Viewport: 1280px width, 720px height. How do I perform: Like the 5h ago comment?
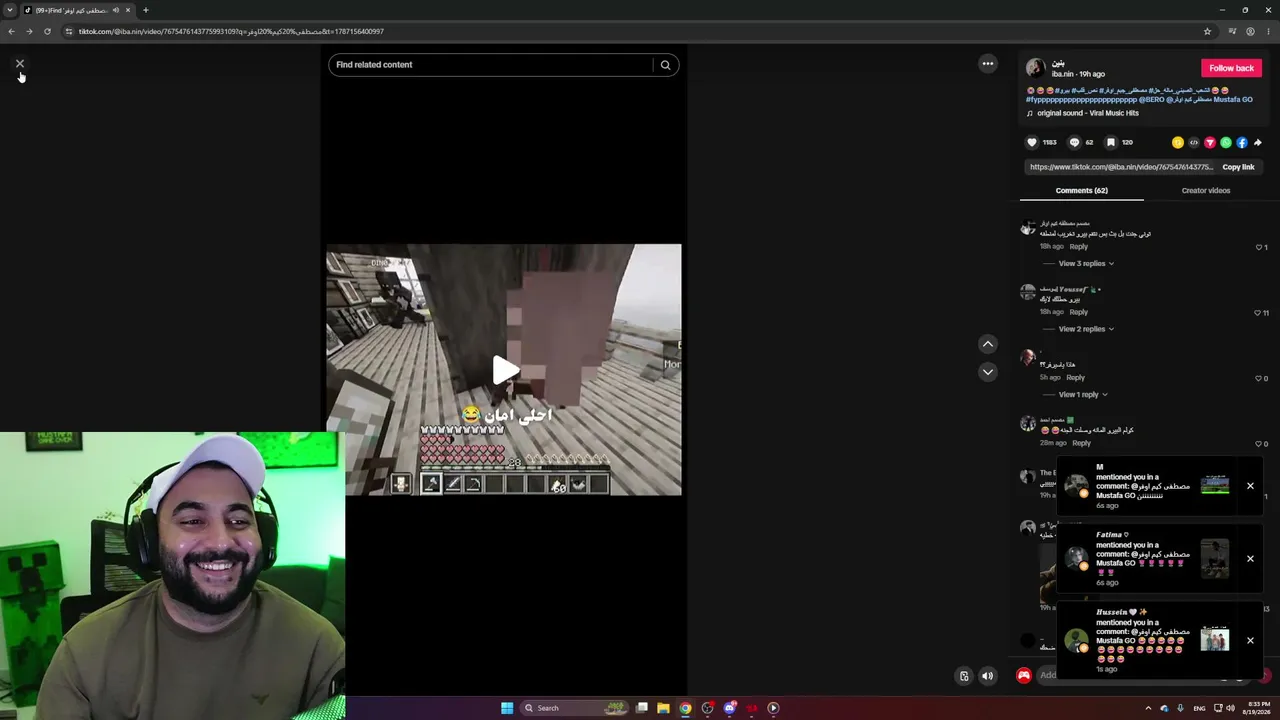(1259, 378)
